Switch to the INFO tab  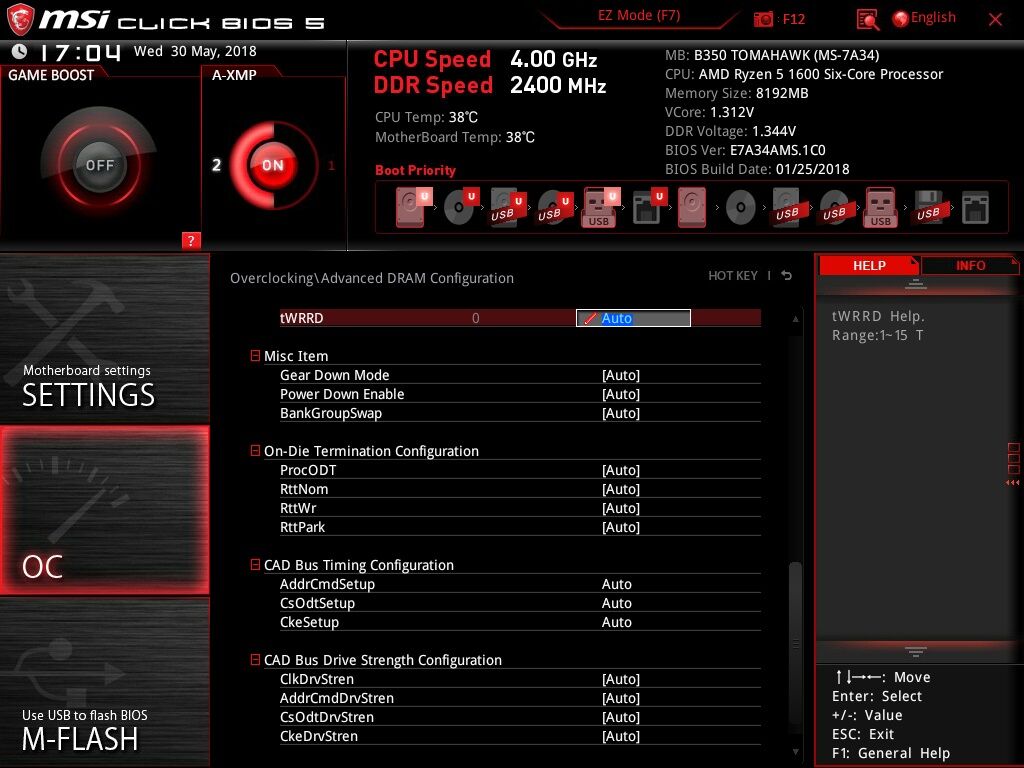(970, 265)
